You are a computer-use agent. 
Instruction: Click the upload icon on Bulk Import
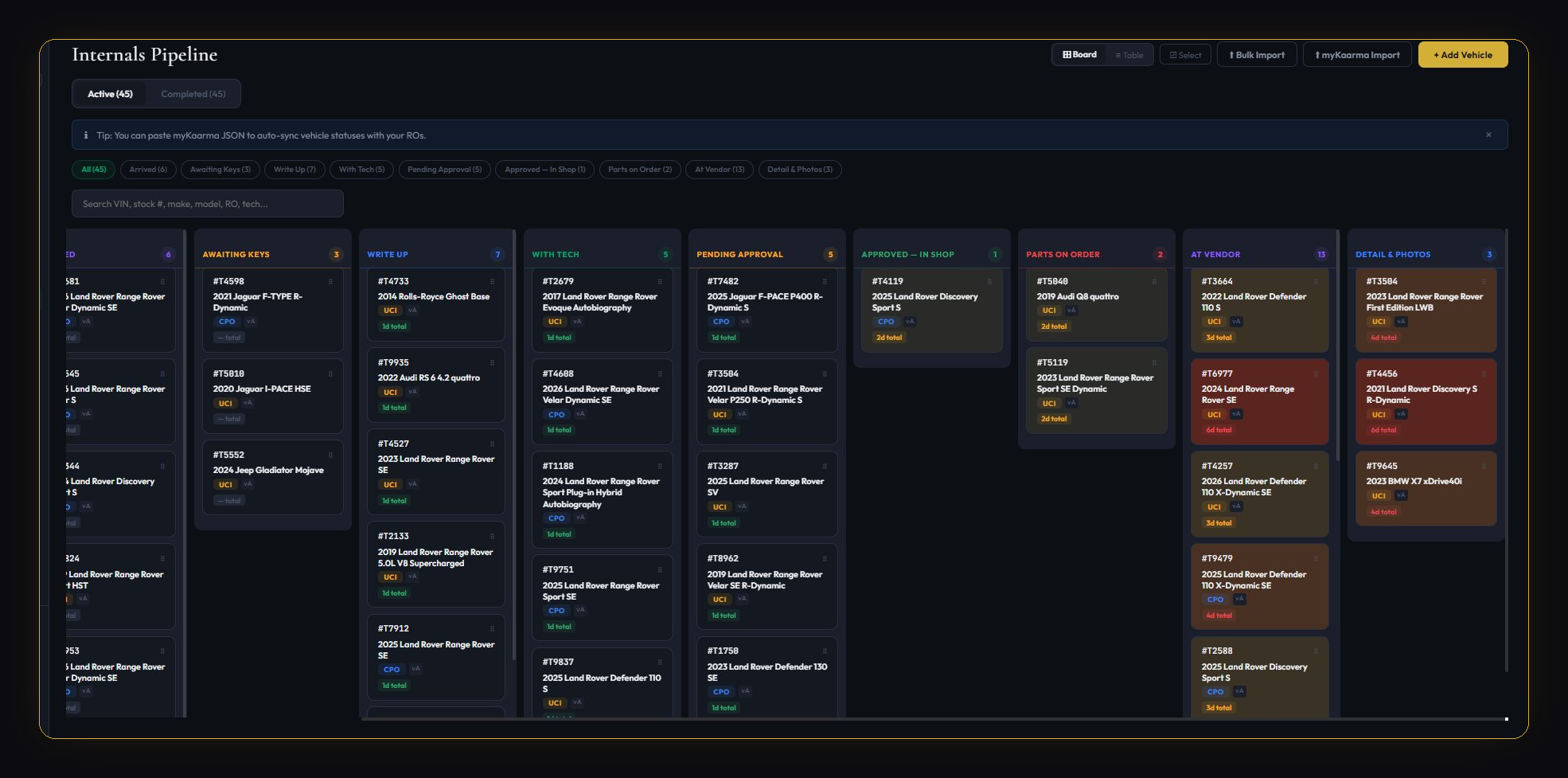[1234, 54]
